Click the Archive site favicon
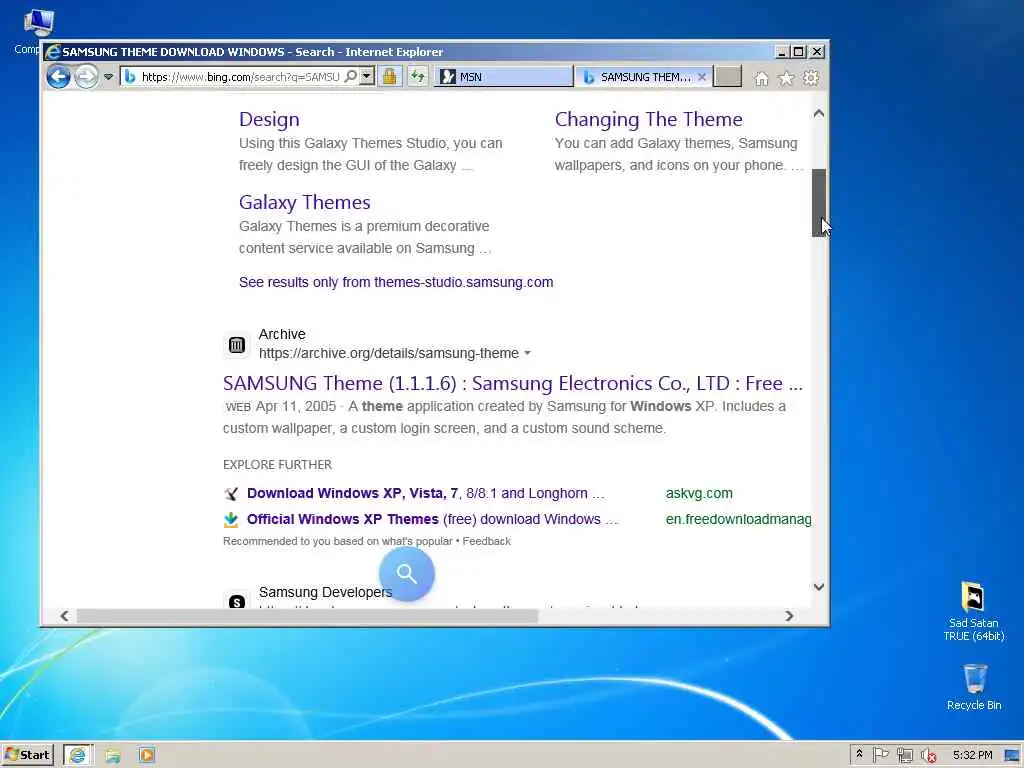Screen dimensions: 1024x768 (x=237, y=345)
